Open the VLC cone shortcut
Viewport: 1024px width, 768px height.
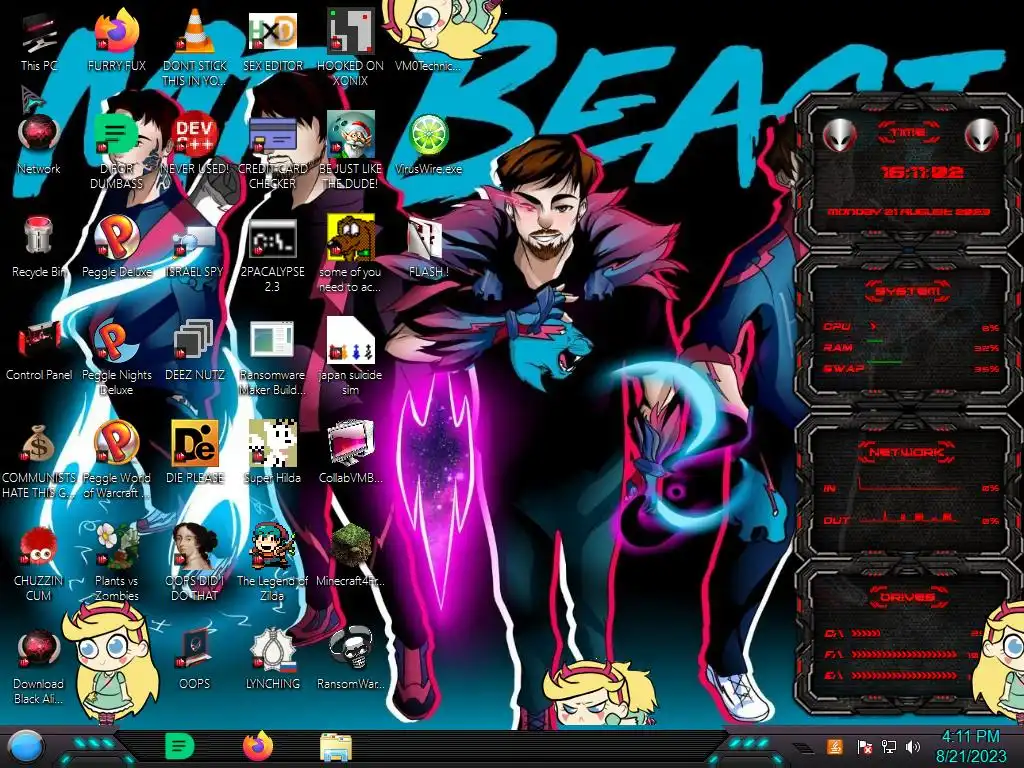coord(194,48)
